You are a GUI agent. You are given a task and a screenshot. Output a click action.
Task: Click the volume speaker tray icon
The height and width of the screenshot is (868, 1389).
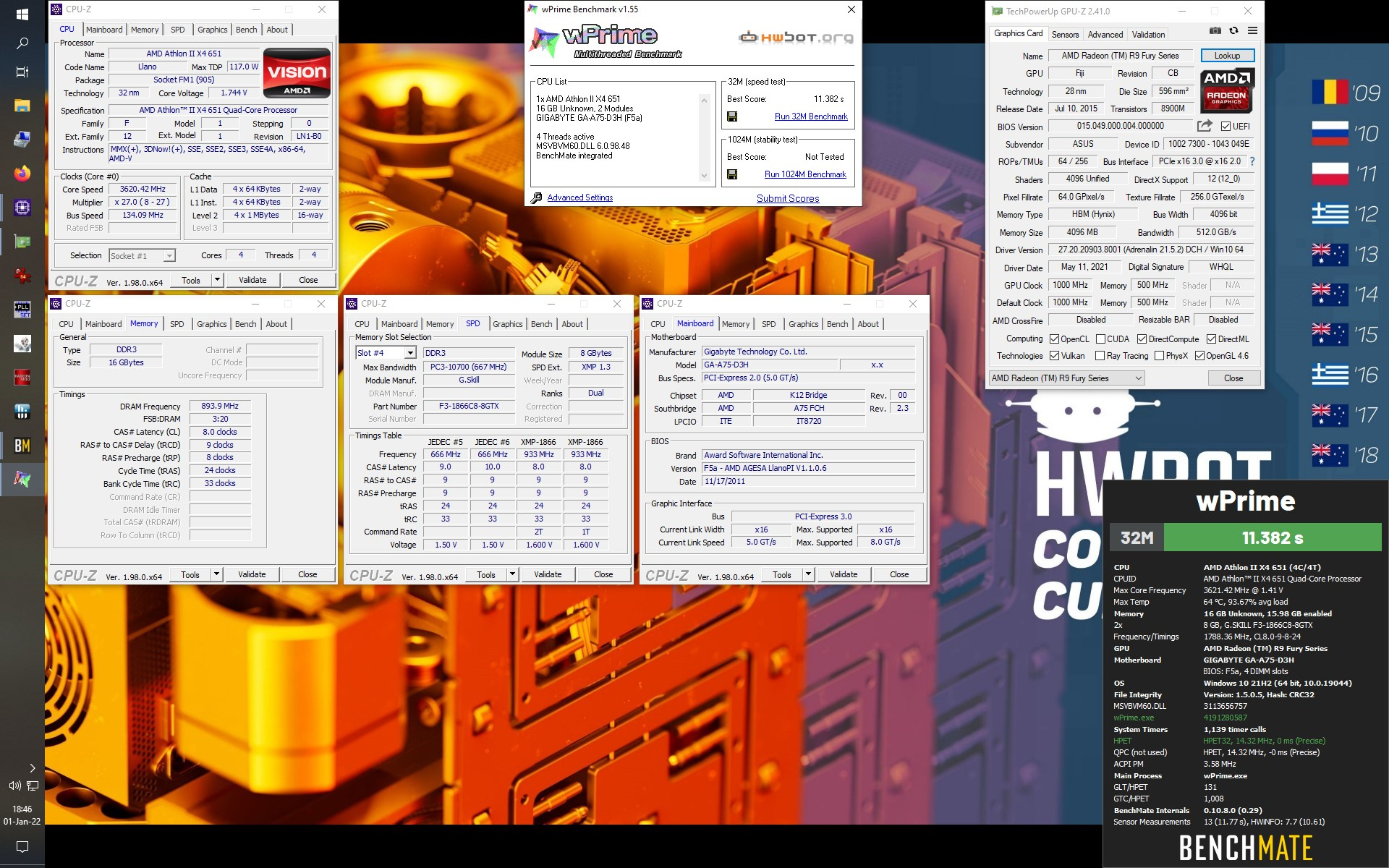14,786
